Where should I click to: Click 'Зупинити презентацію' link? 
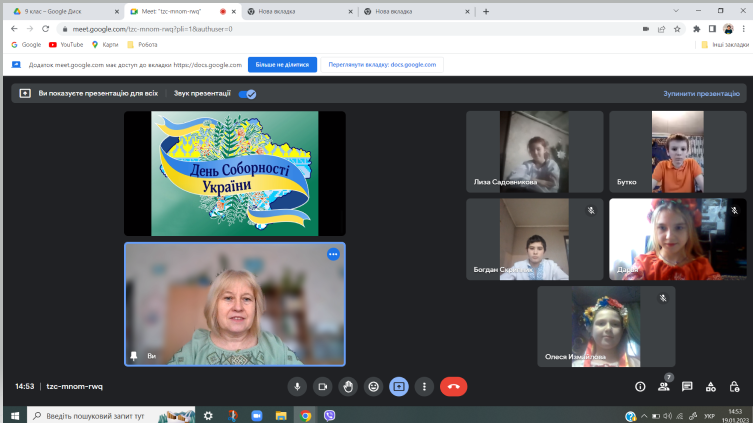pos(700,94)
